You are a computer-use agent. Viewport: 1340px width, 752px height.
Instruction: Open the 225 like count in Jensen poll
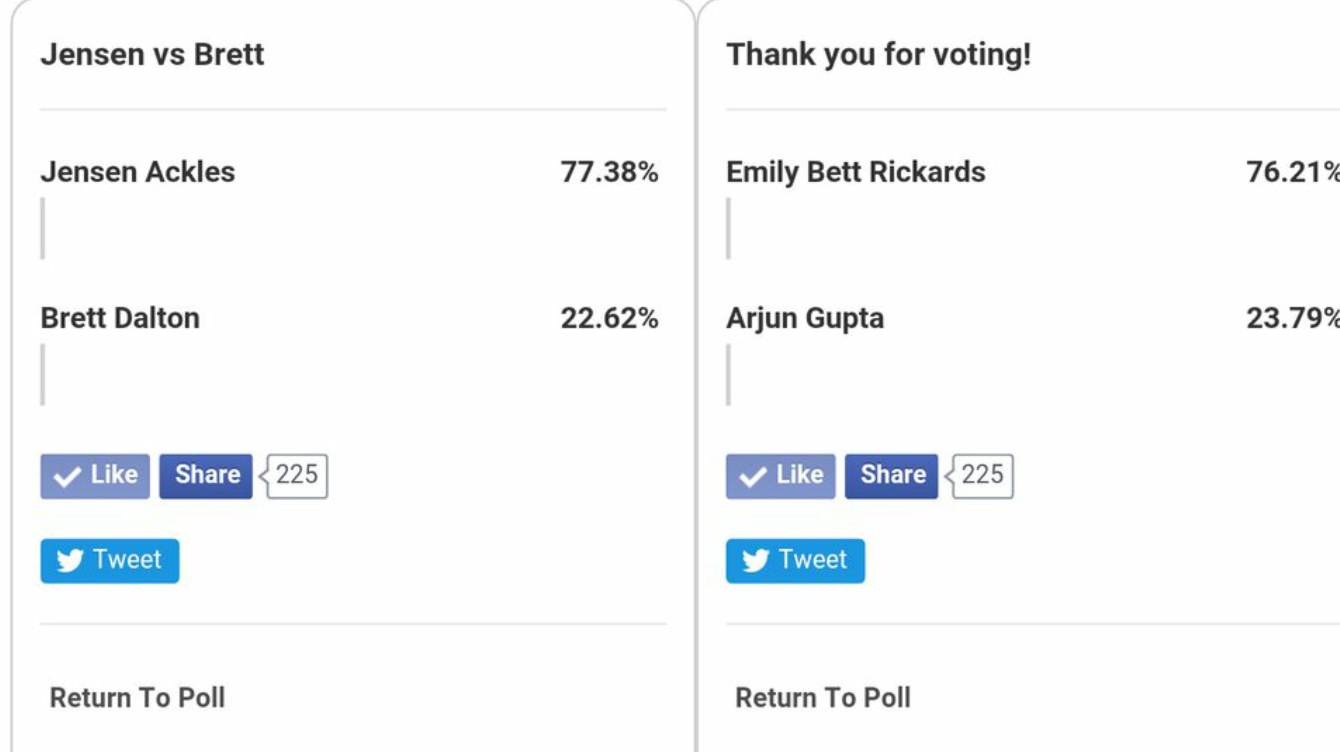point(295,476)
